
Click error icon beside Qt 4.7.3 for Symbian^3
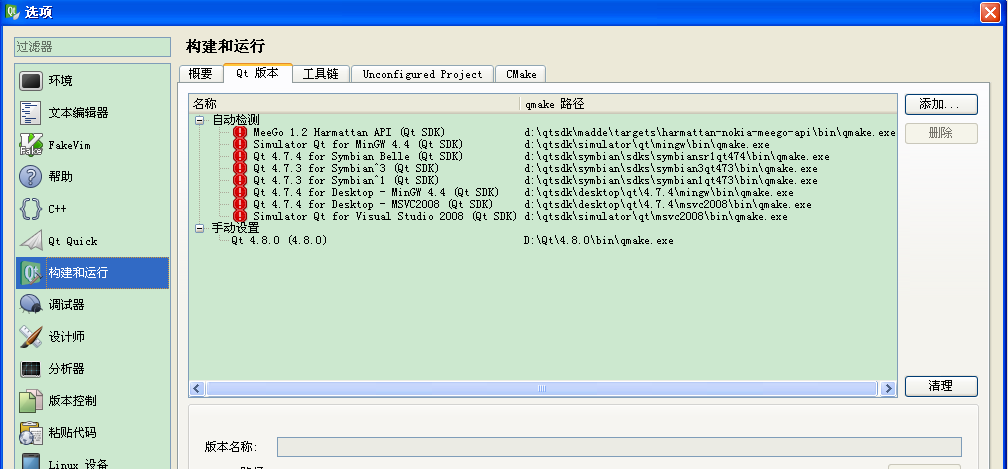[240, 168]
